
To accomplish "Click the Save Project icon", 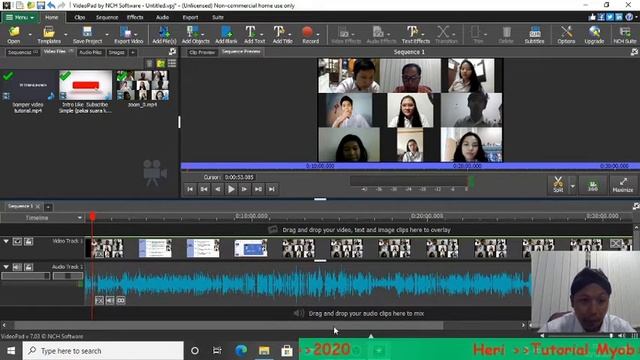I will (x=87, y=34).
